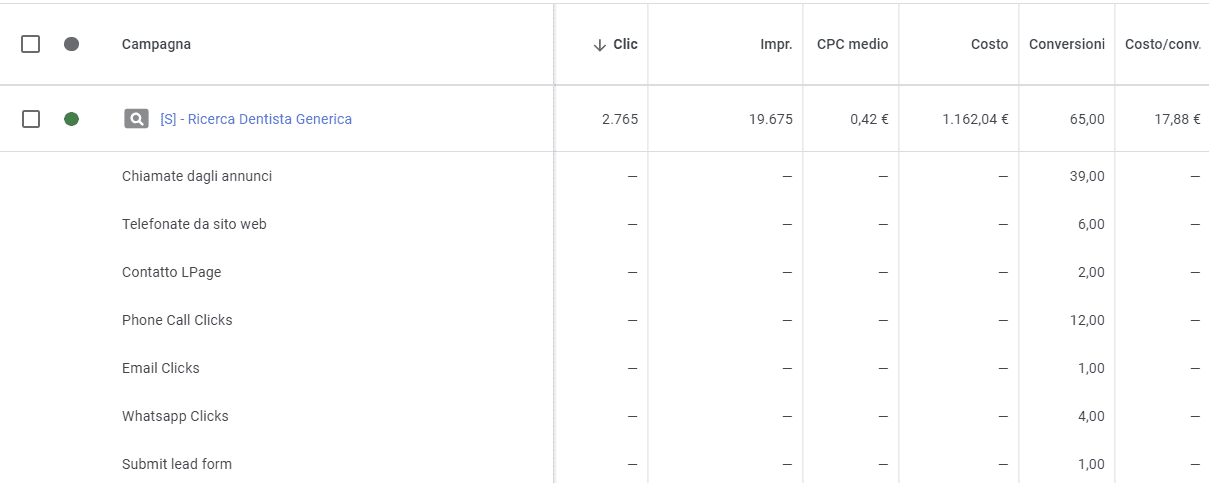The height and width of the screenshot is (483, 1209).
Task: Click the Costo/conv. column header
Action: (1162, 44)
